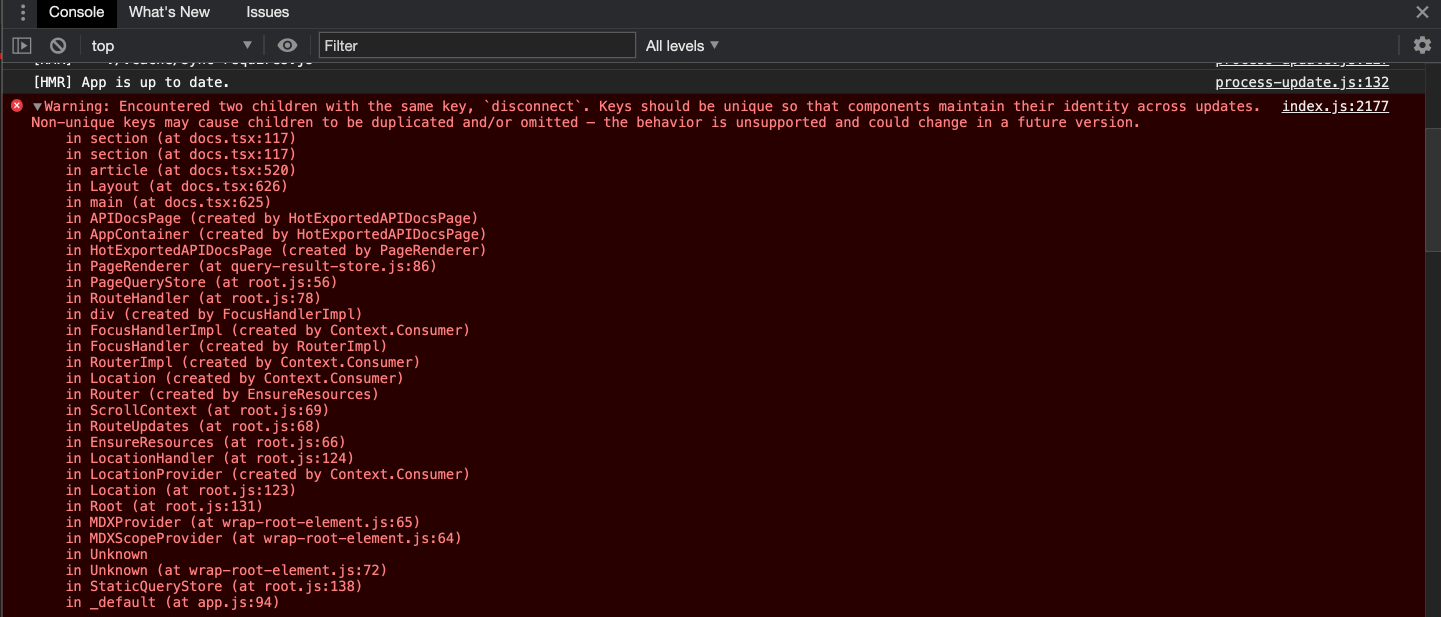
Task: Click 'in EnsureResources (at root.js:66)' line
Action: (206, 442)
